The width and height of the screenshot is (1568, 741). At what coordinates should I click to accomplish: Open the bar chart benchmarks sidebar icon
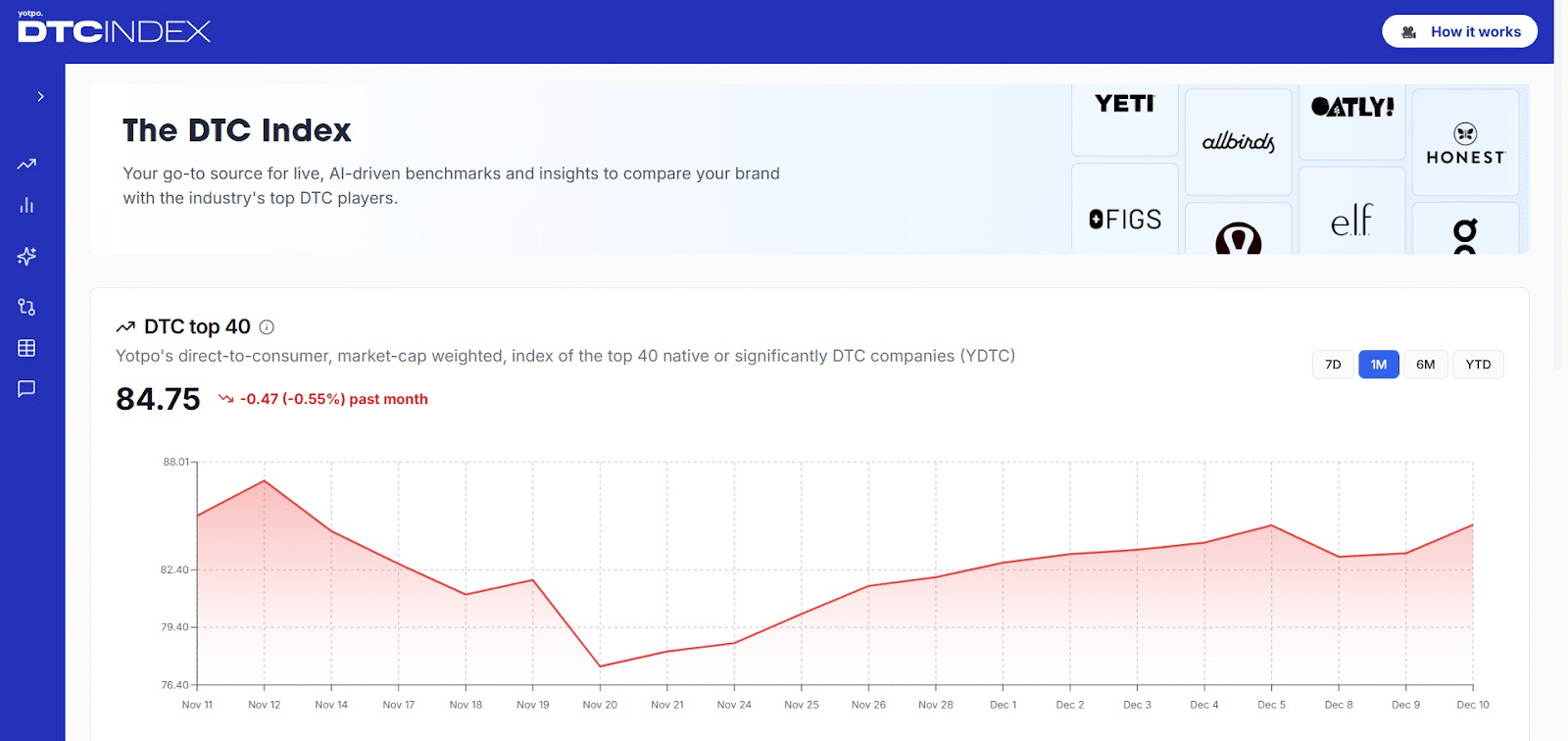click(26, 205)
